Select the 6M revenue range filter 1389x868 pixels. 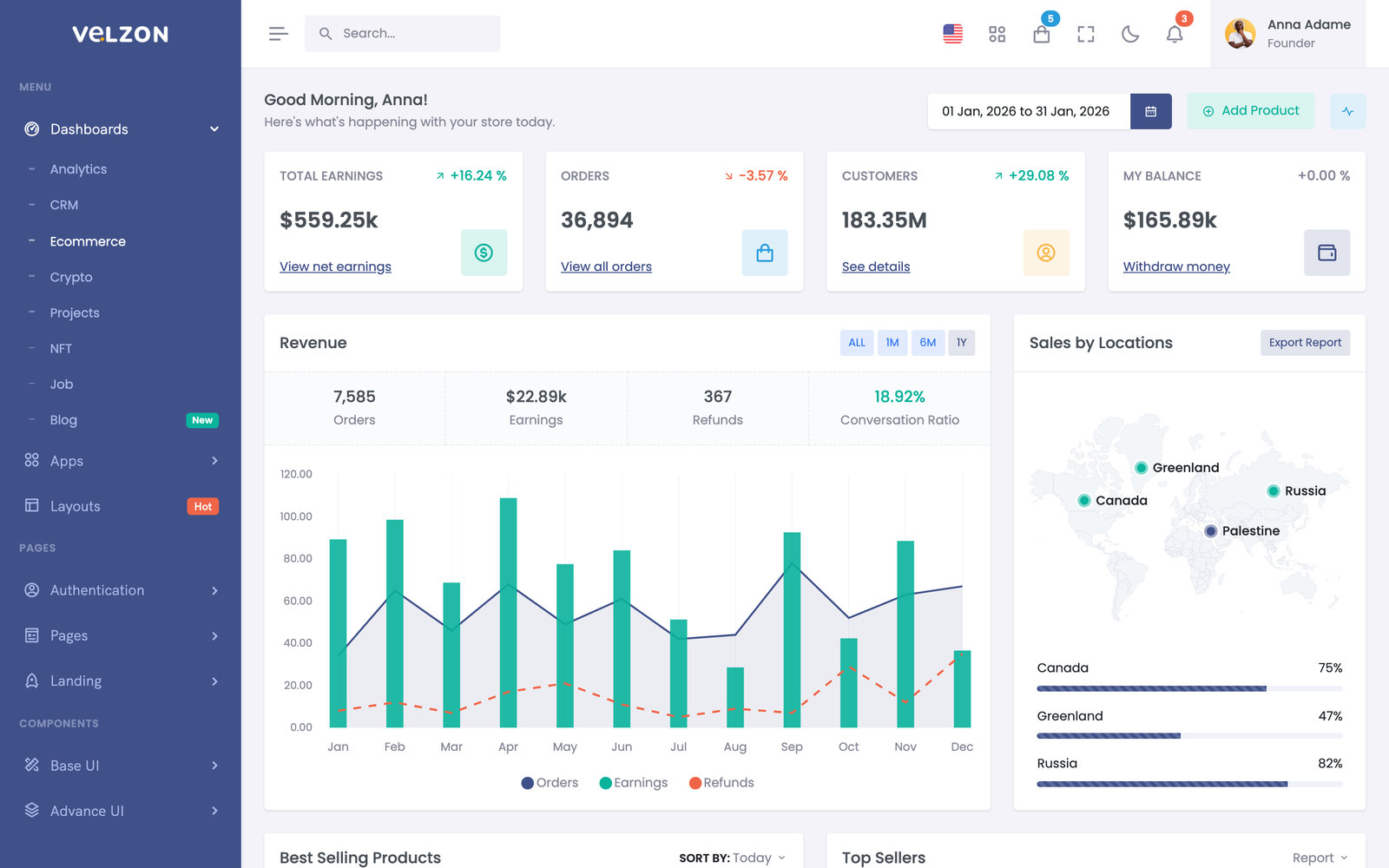click(928, 343)
